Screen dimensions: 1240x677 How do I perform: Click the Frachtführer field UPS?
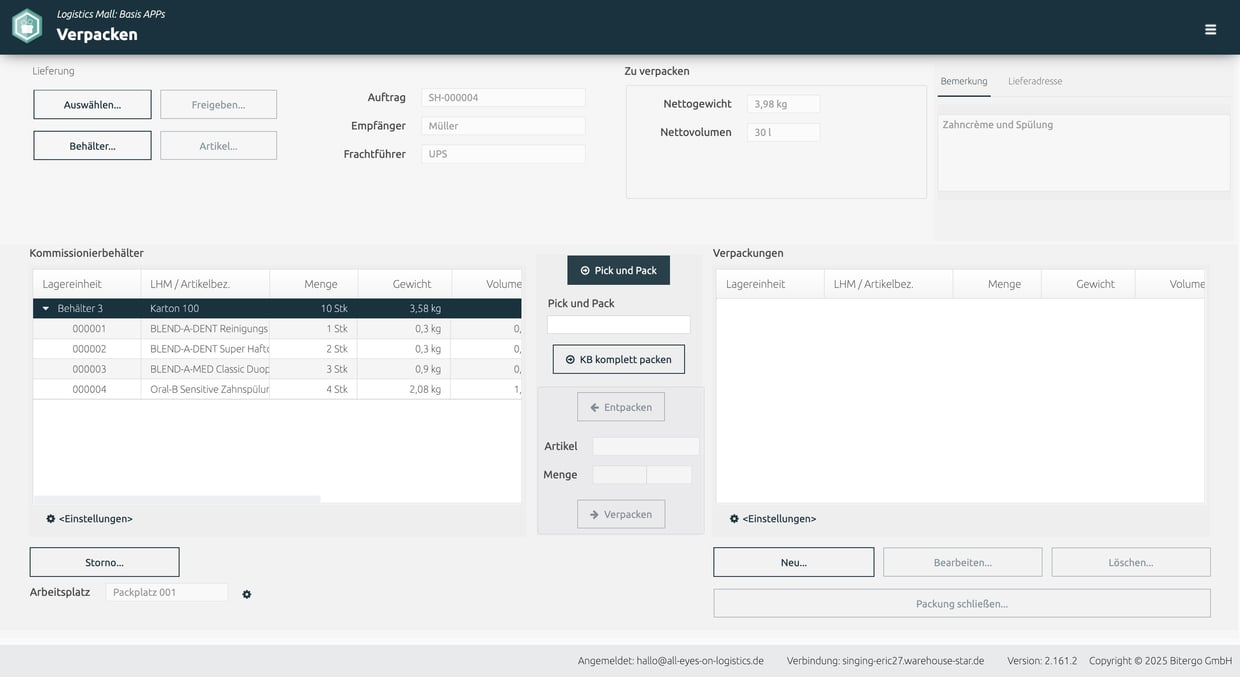coord(503,154)
